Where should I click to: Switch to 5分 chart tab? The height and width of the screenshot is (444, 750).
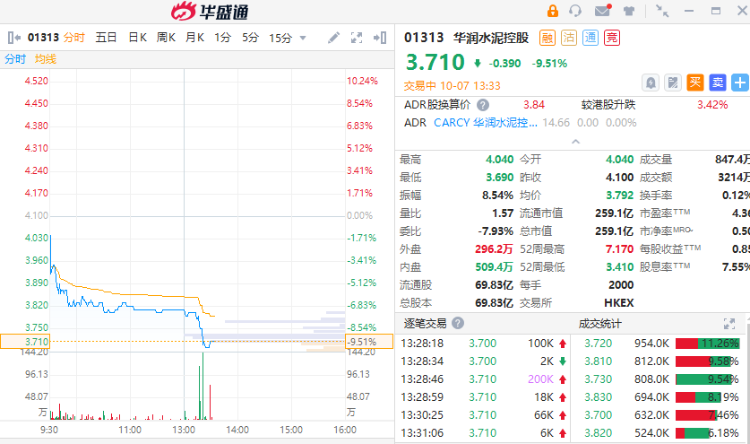click(x=250, y=38)
